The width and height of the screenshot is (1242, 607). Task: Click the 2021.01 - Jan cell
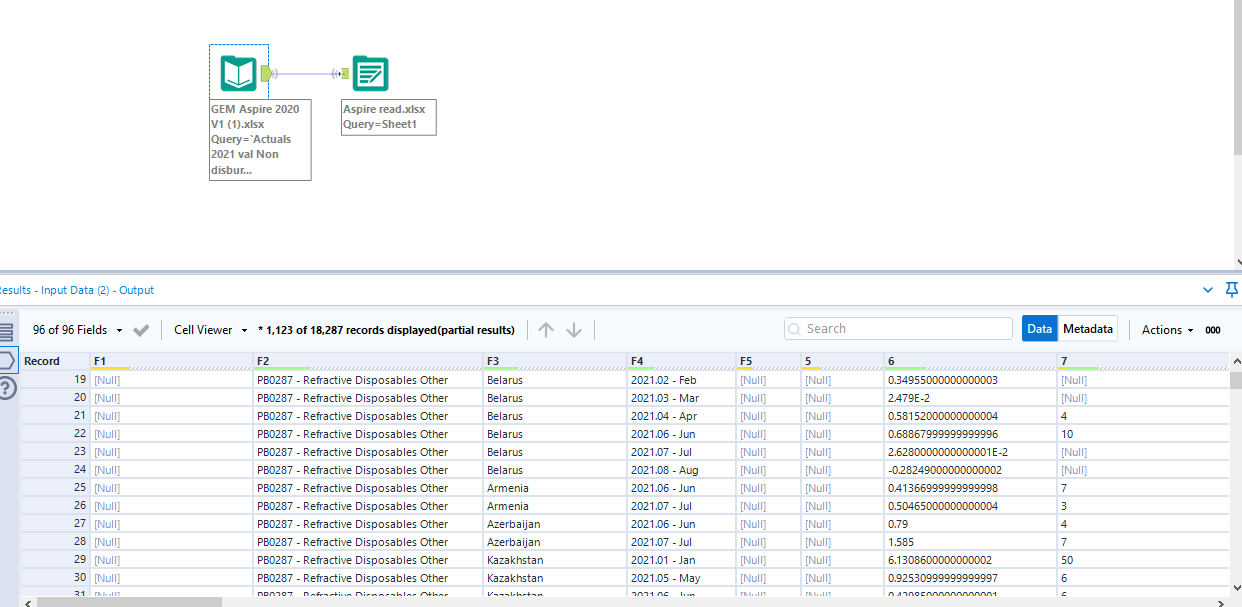pos(680,560)
